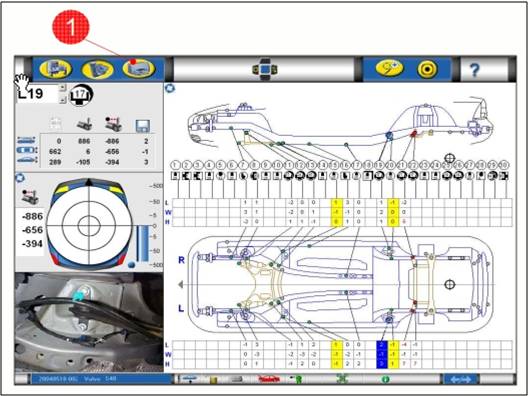The image size is (528, 396).
Task: Click the floppy disk save icon
Action: coord(143,126)
